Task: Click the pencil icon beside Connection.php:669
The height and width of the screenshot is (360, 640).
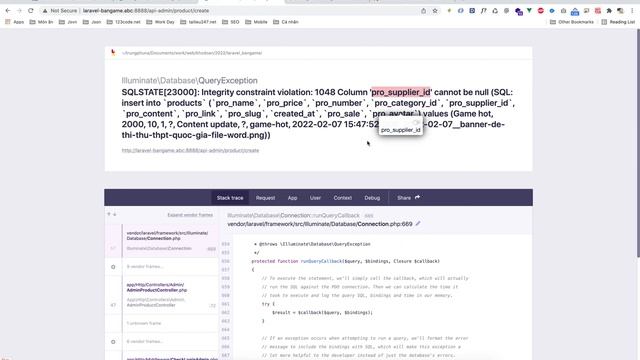Action: [418, 224]
